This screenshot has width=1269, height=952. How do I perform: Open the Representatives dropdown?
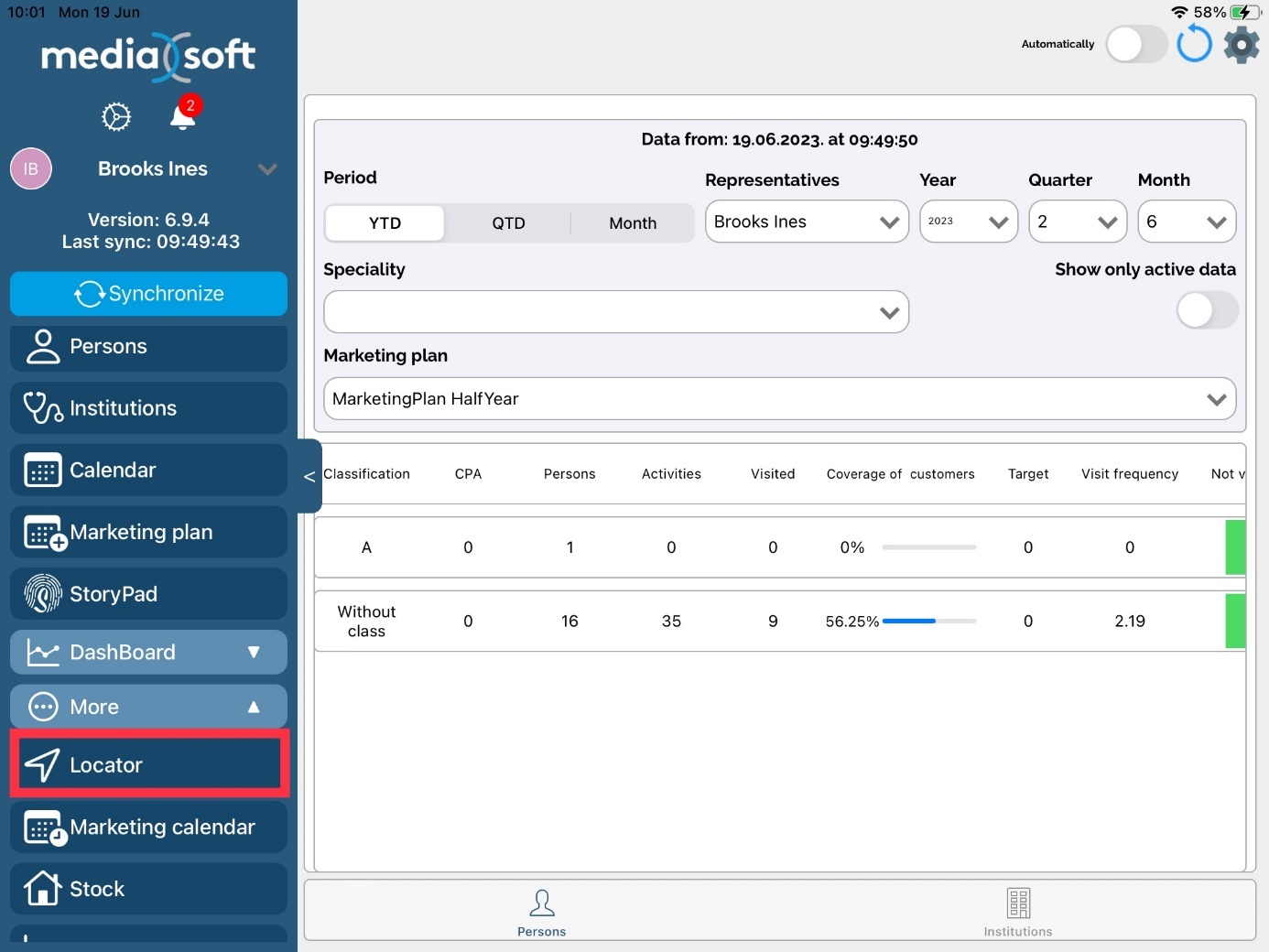(806, 222)
